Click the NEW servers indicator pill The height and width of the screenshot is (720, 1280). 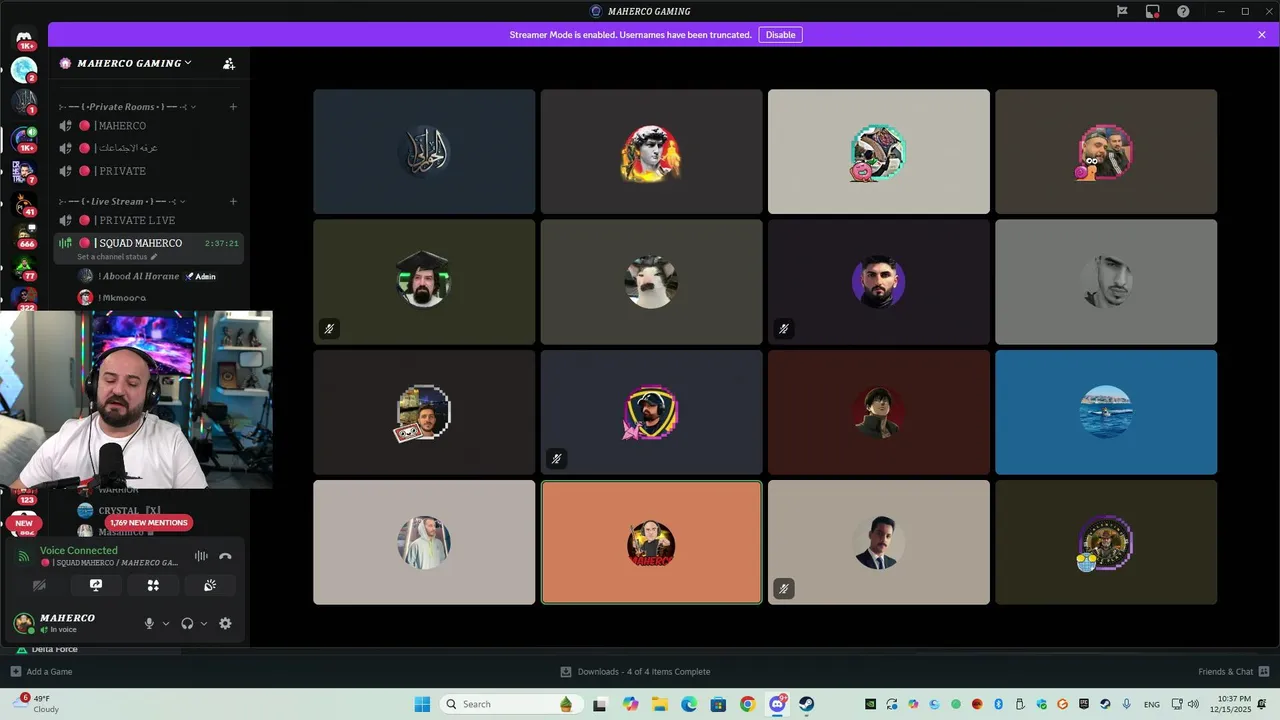coord(24,523)
